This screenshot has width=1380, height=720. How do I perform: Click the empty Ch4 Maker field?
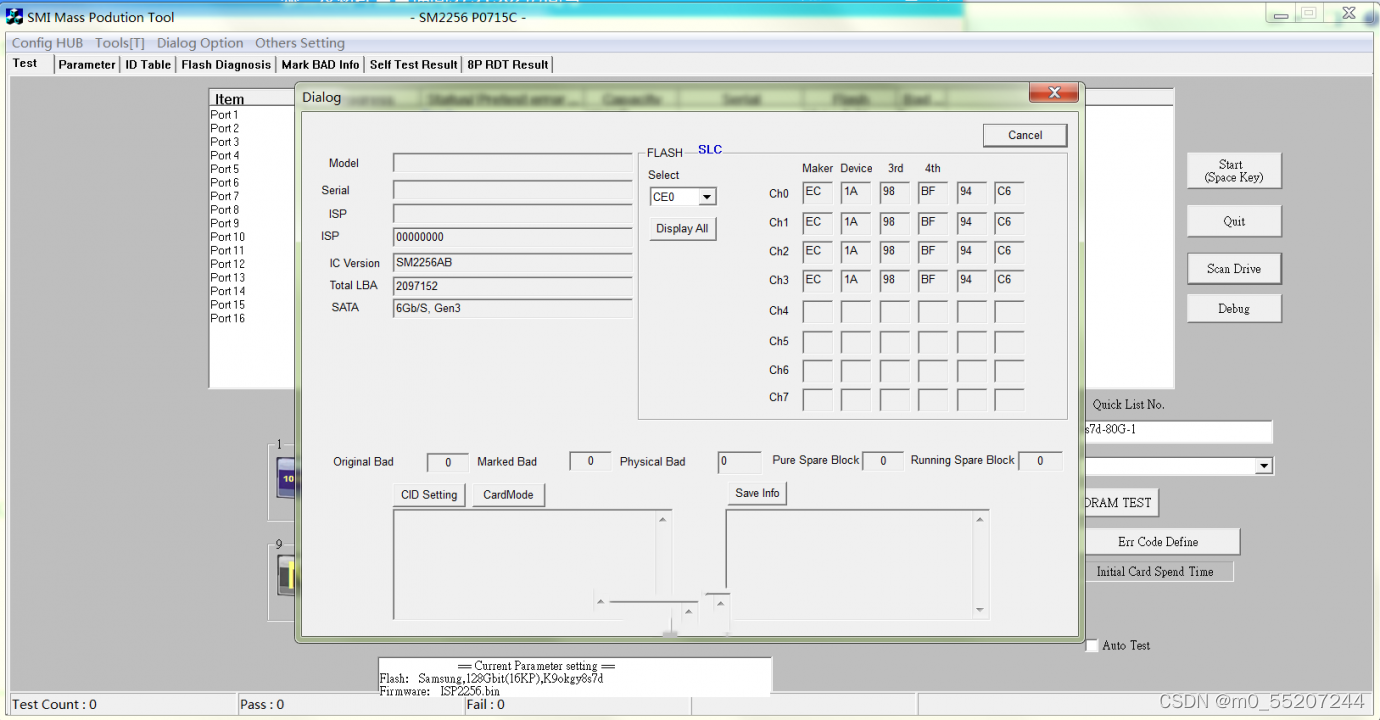[817, 311]
